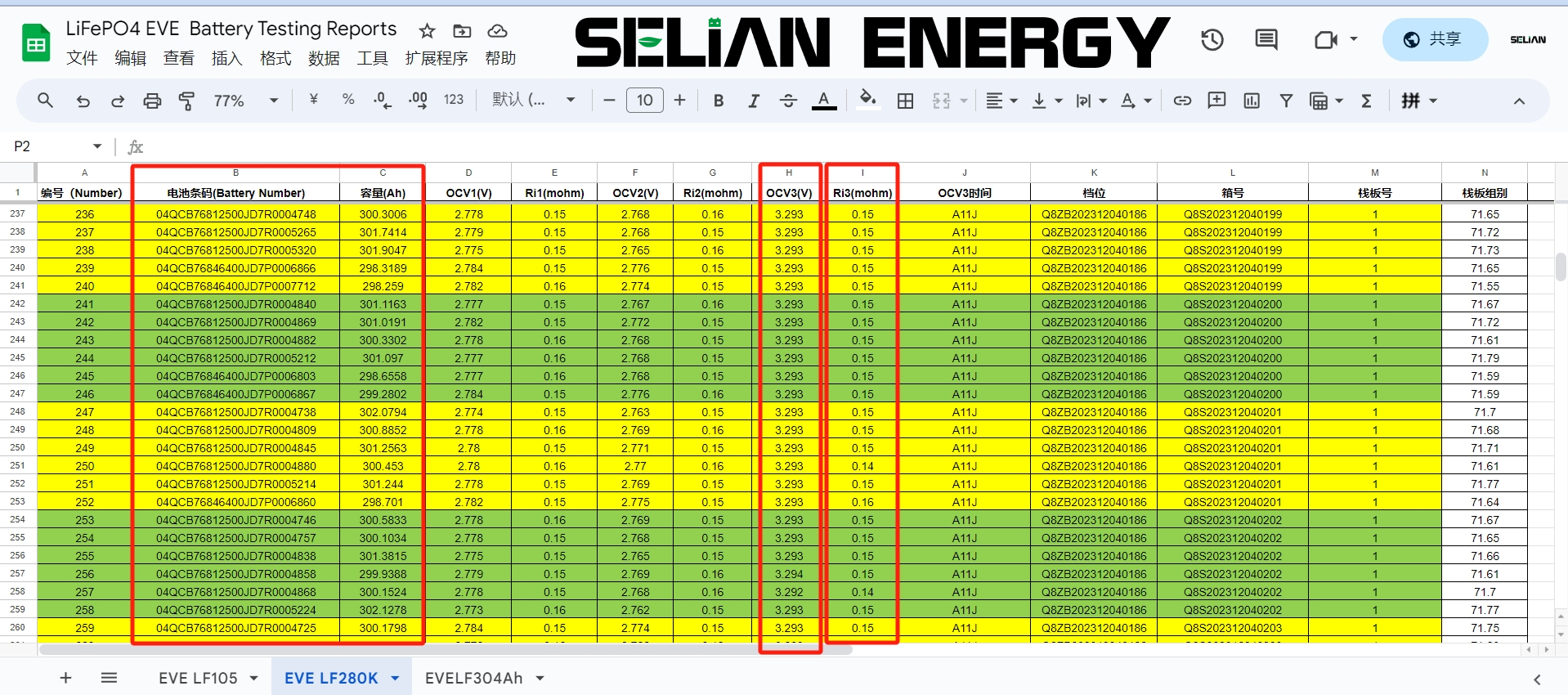This screenshot has height=695, width=1568.
Task: Add a new sheet with plus button
Action: [66, 678]
